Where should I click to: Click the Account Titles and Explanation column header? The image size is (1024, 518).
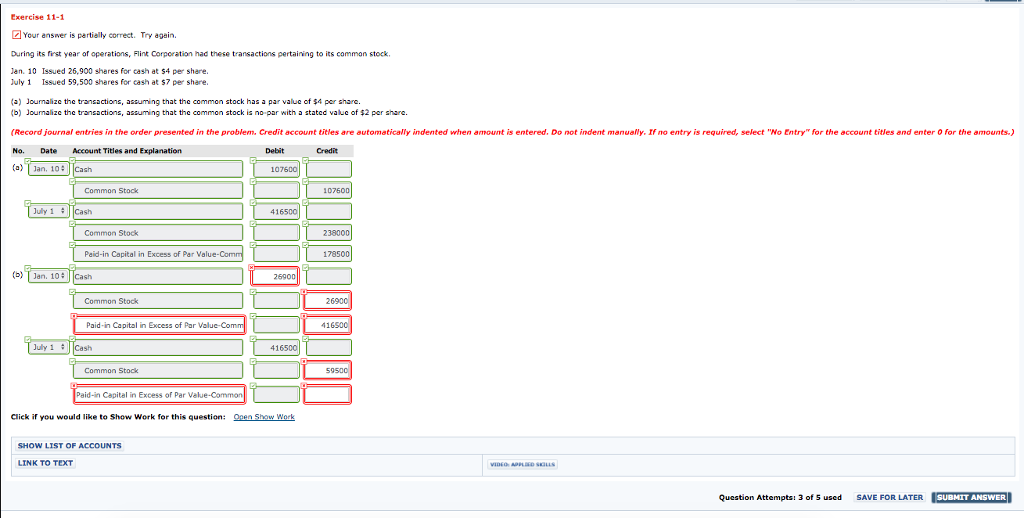(127, 151)
